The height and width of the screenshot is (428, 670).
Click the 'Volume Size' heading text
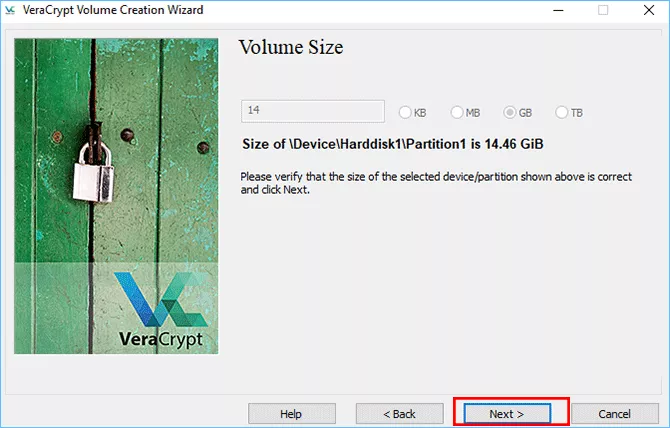291,47
